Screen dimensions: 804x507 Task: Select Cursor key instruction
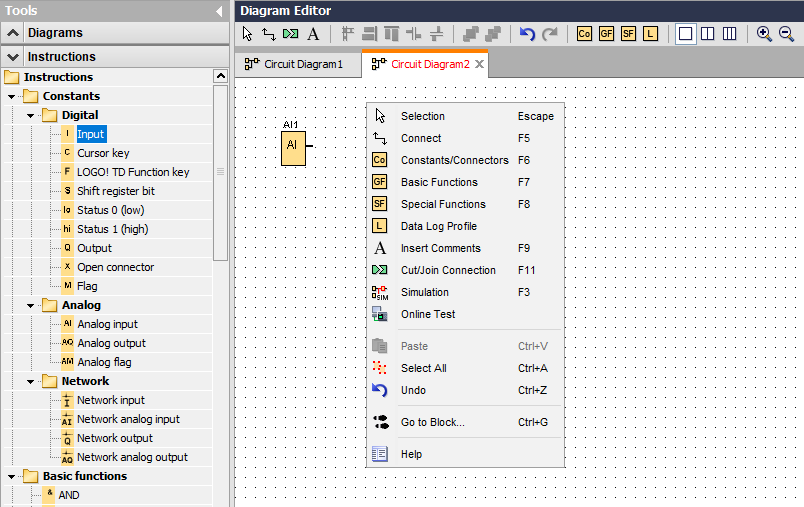[103, 153]
